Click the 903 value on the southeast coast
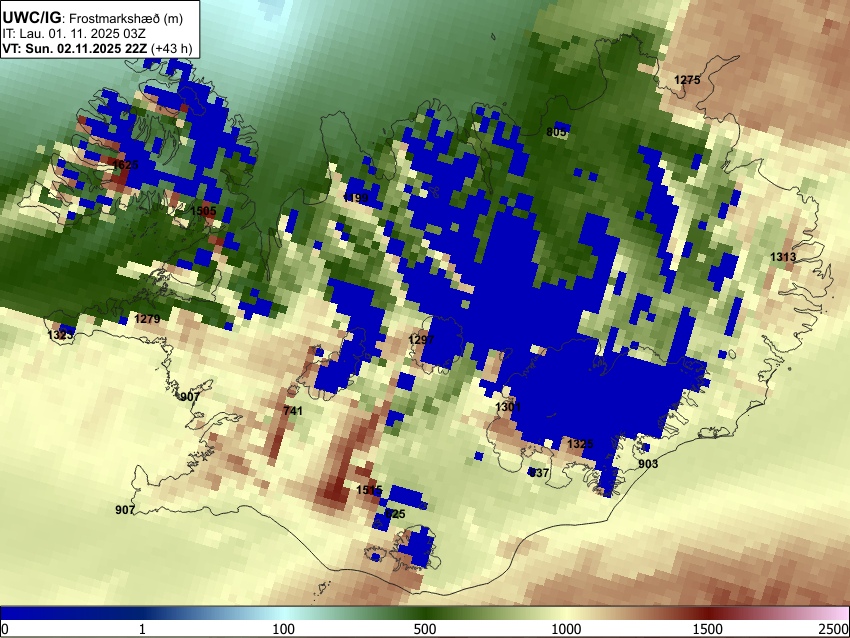 648,463
